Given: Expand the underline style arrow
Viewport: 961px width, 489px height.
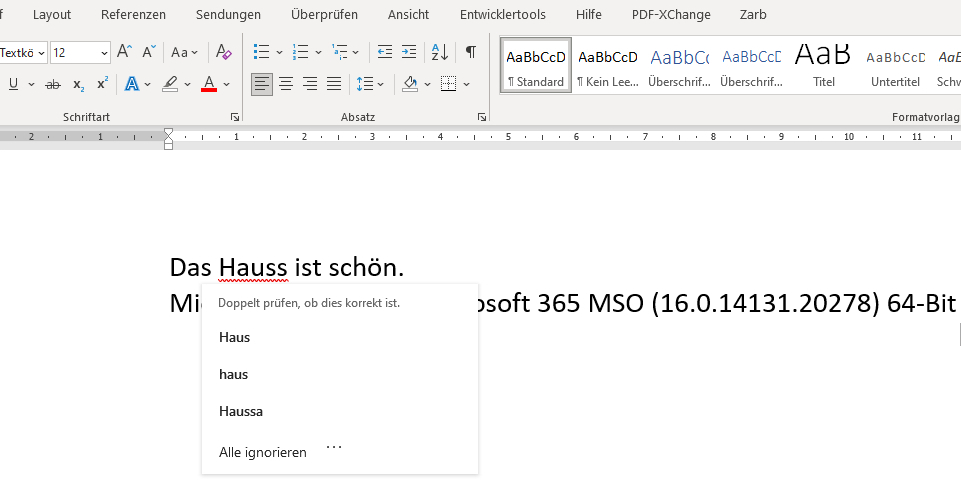Looking at the screenshot, I should pyautogui.click(x=31, y=85).
